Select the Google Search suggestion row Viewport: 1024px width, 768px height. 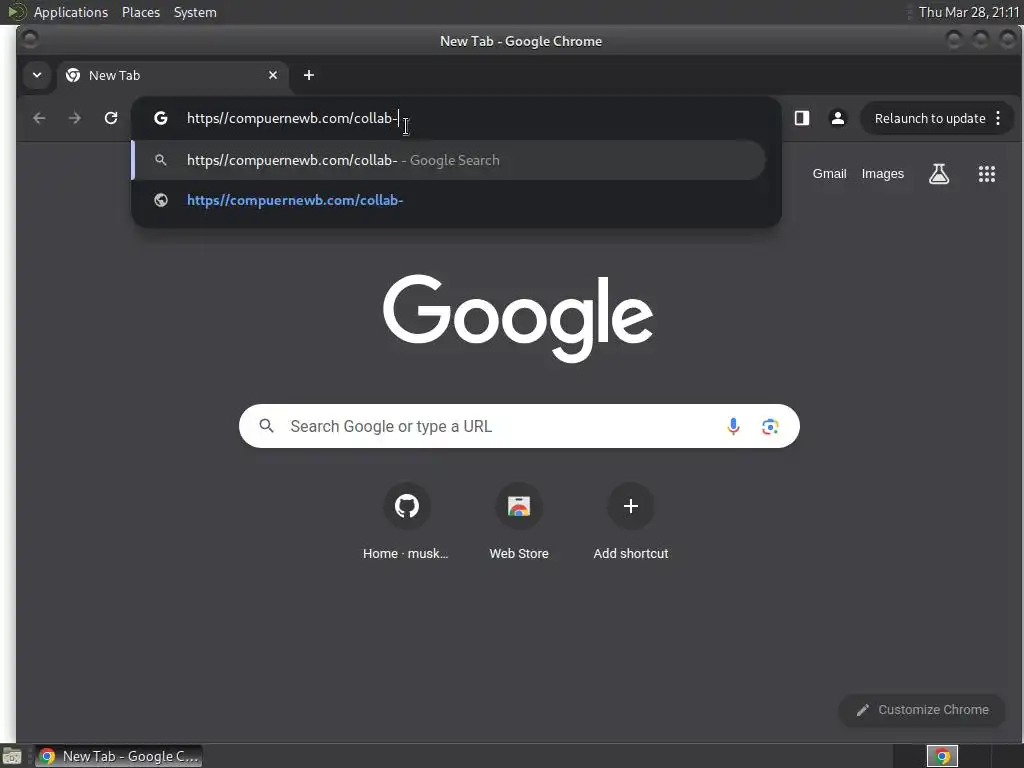click(449, 160)
